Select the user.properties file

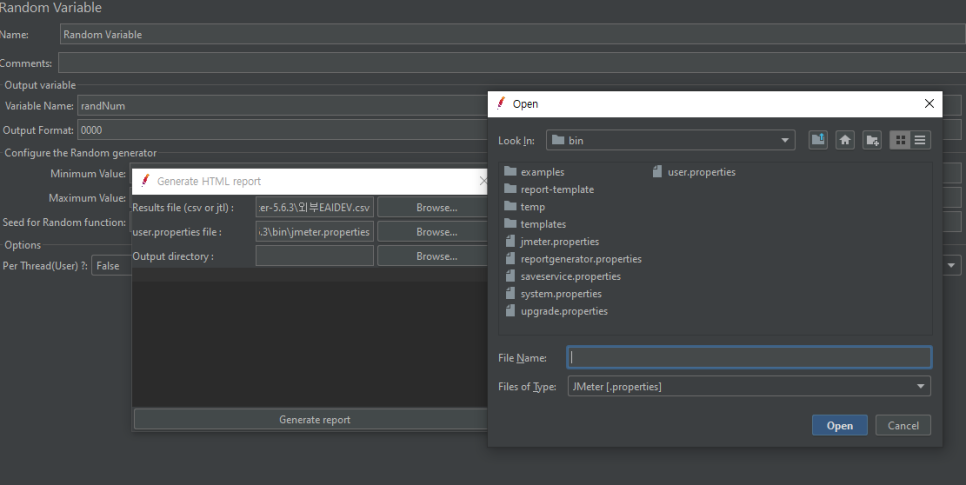[694, 172]
